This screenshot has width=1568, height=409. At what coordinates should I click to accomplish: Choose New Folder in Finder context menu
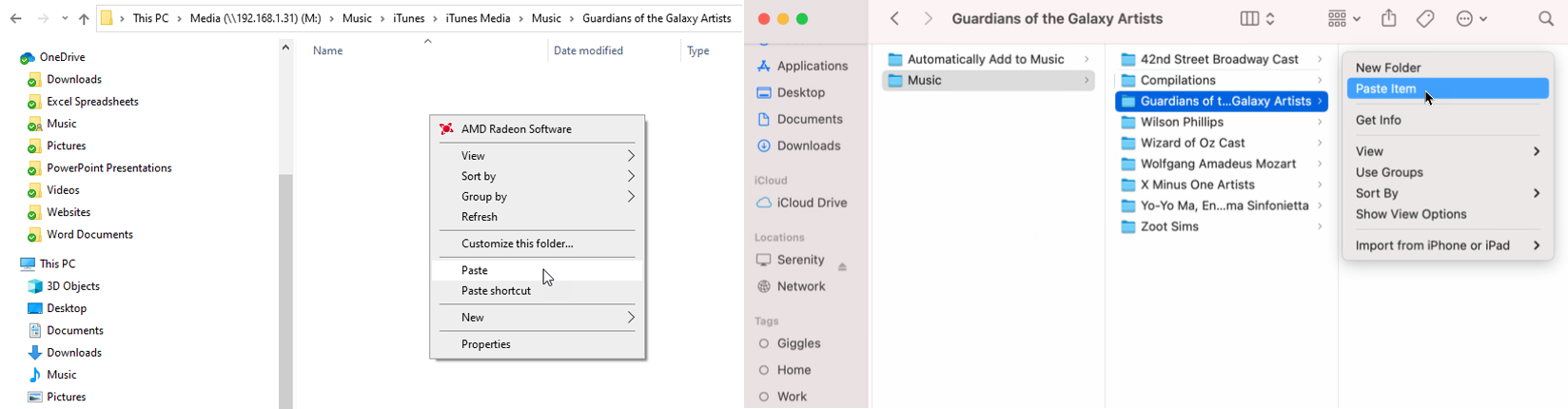click(1448, 68)
